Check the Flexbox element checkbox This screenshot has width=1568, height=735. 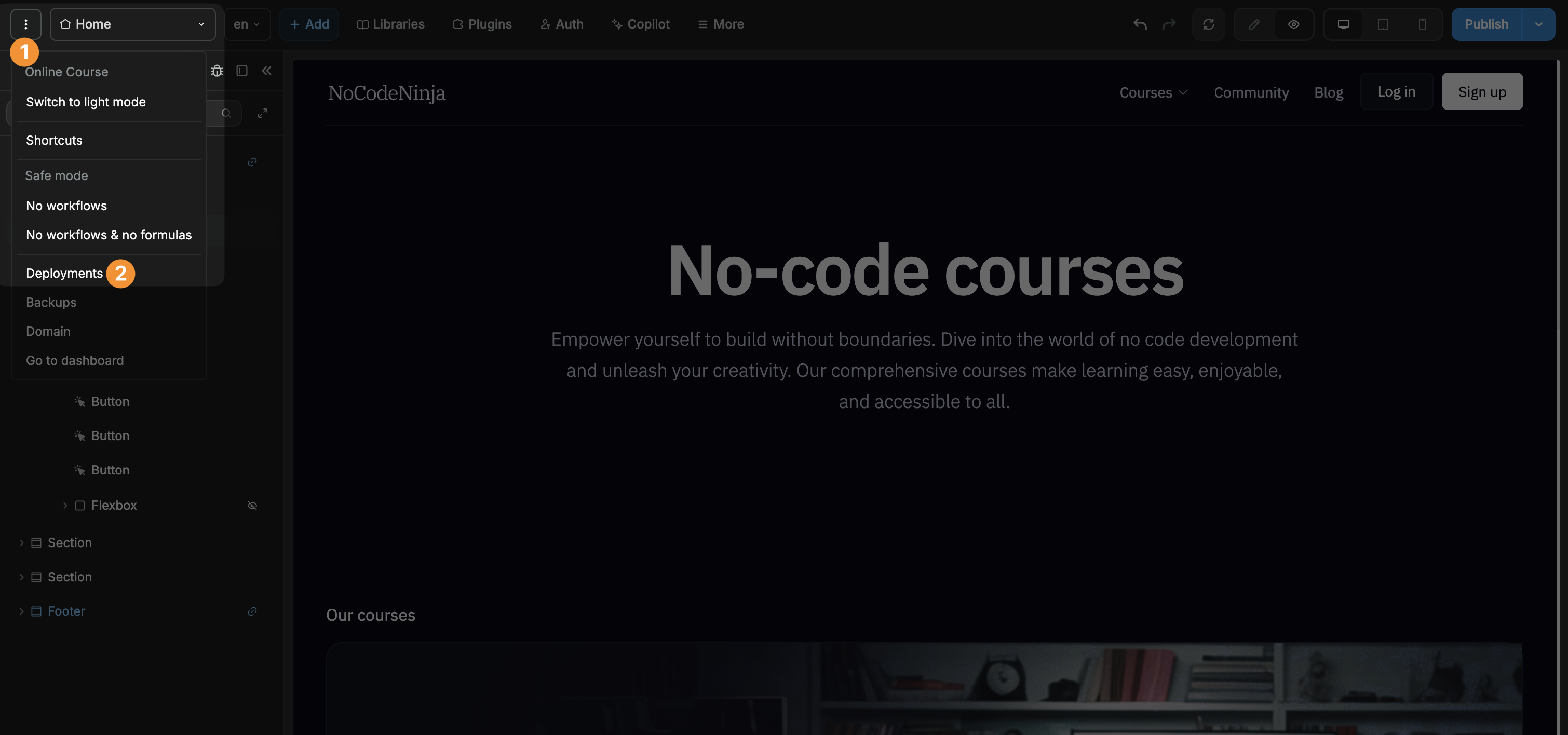(80, 505)
